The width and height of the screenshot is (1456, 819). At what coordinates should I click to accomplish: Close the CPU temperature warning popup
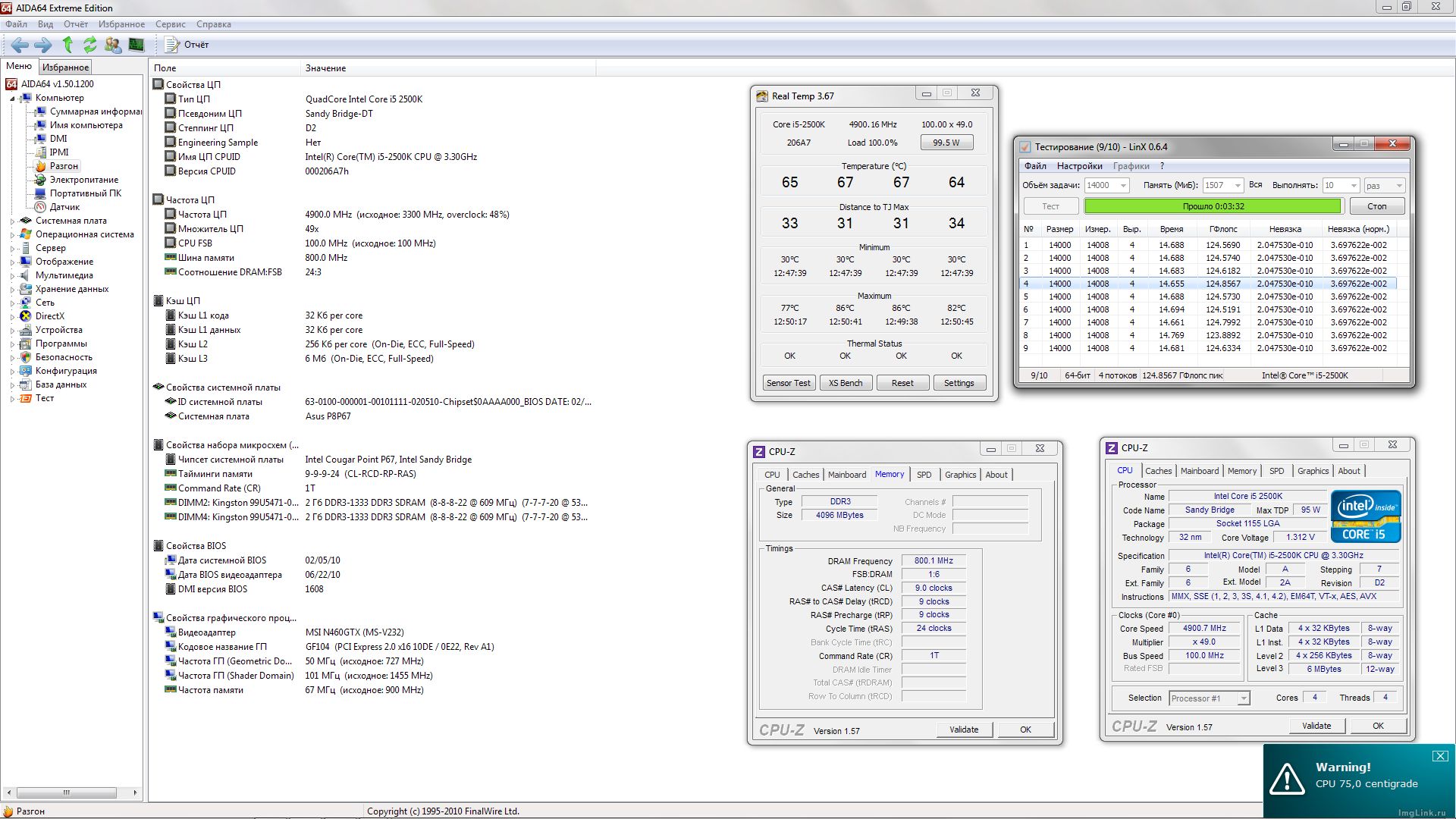pyautogui.click(x=1439, y=756)
